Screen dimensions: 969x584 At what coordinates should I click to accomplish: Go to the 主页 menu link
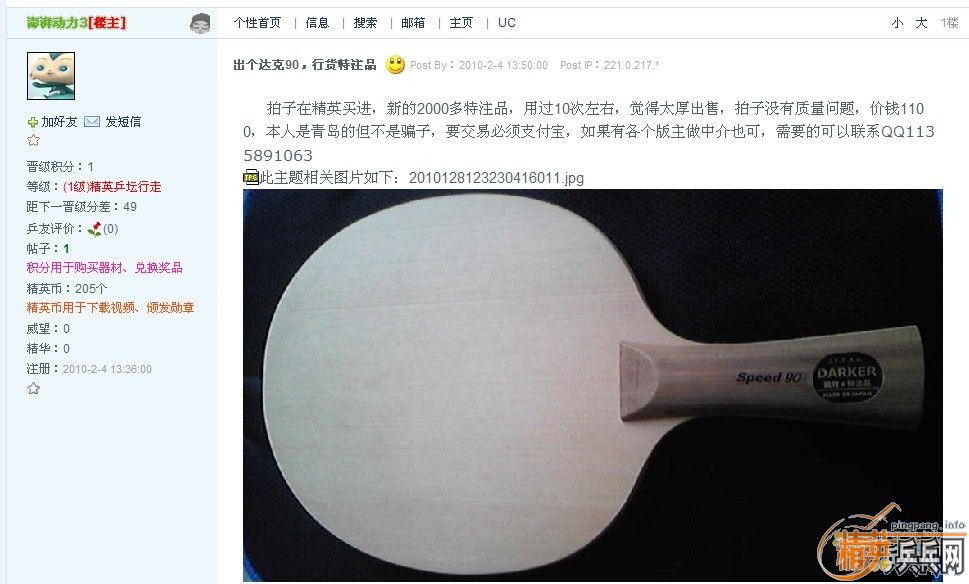(x=461, y=23)
